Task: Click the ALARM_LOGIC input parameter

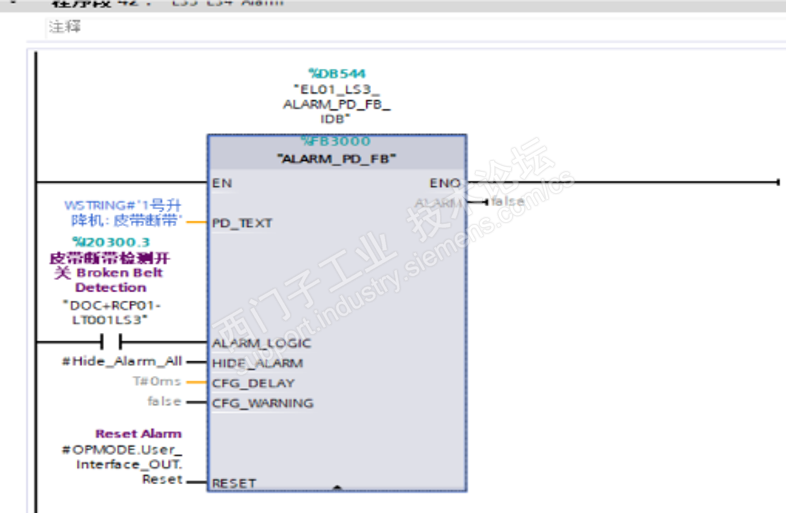Action: pos(261,344)
